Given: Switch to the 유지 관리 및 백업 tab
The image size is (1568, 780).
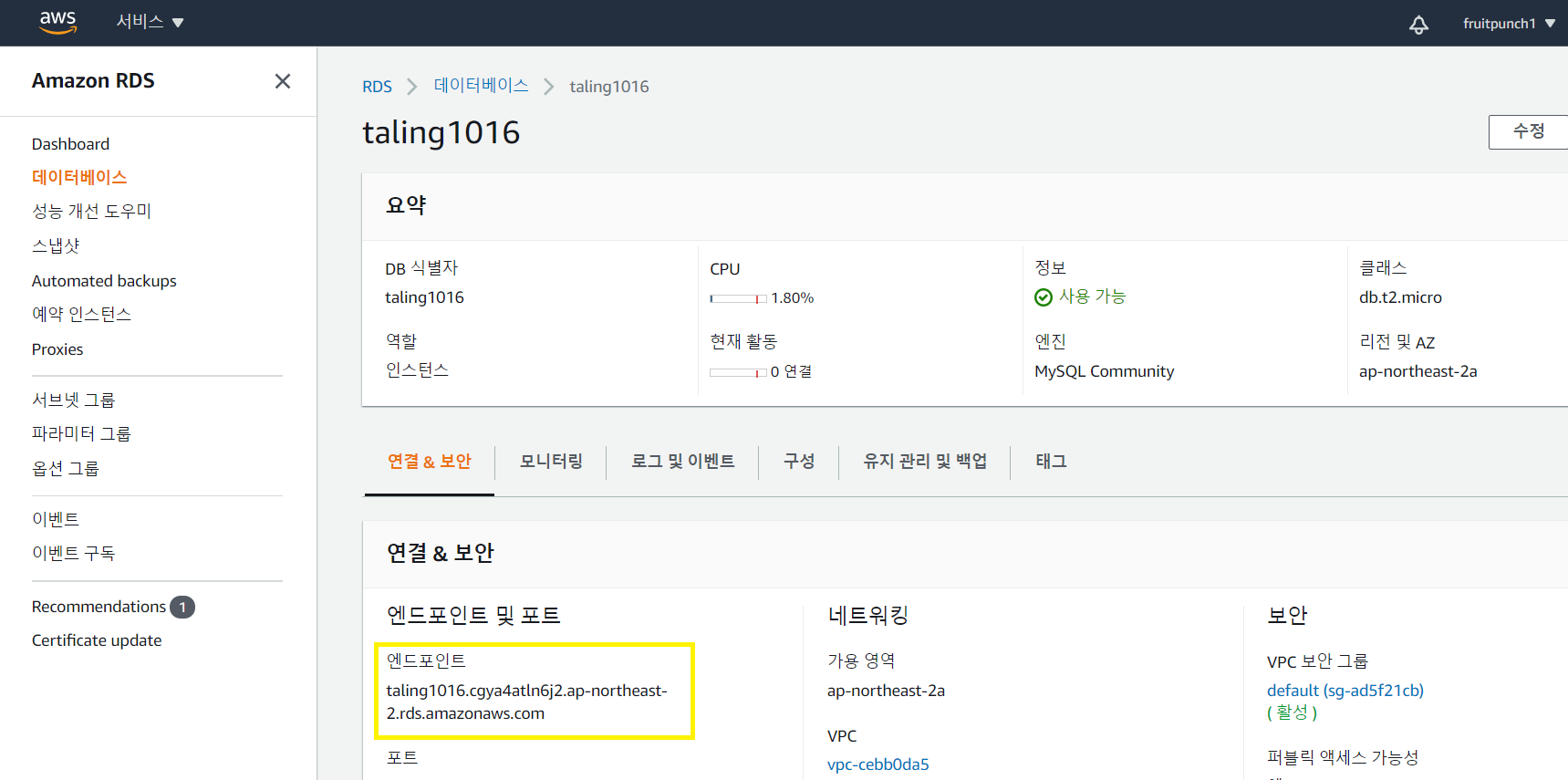Looking at the screenshot, I should point(925,462).
